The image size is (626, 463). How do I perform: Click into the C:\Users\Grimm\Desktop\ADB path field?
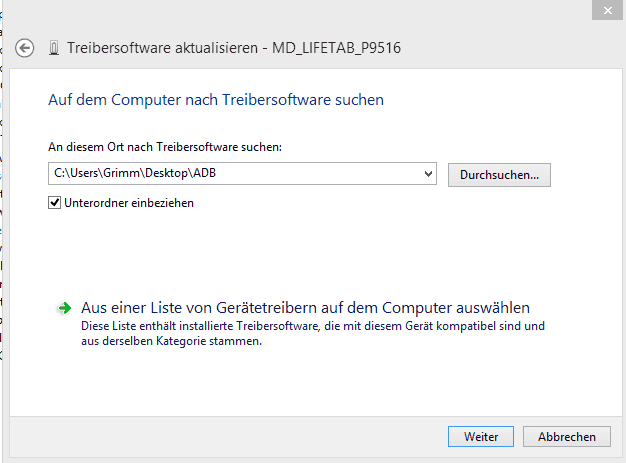coord(236,174)
